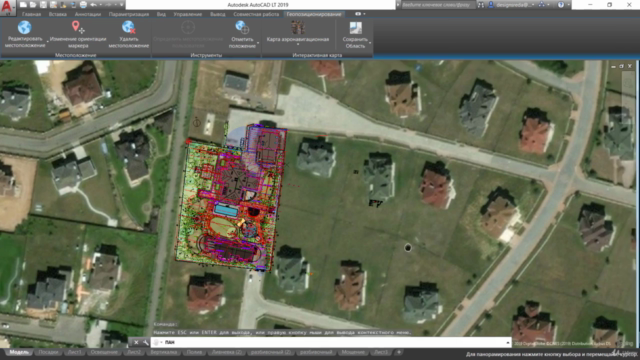Image resolution: width=640 pixels, height=360 pixels.
Task: Expand the Help dropdown arrow
Action: point(568,5)
